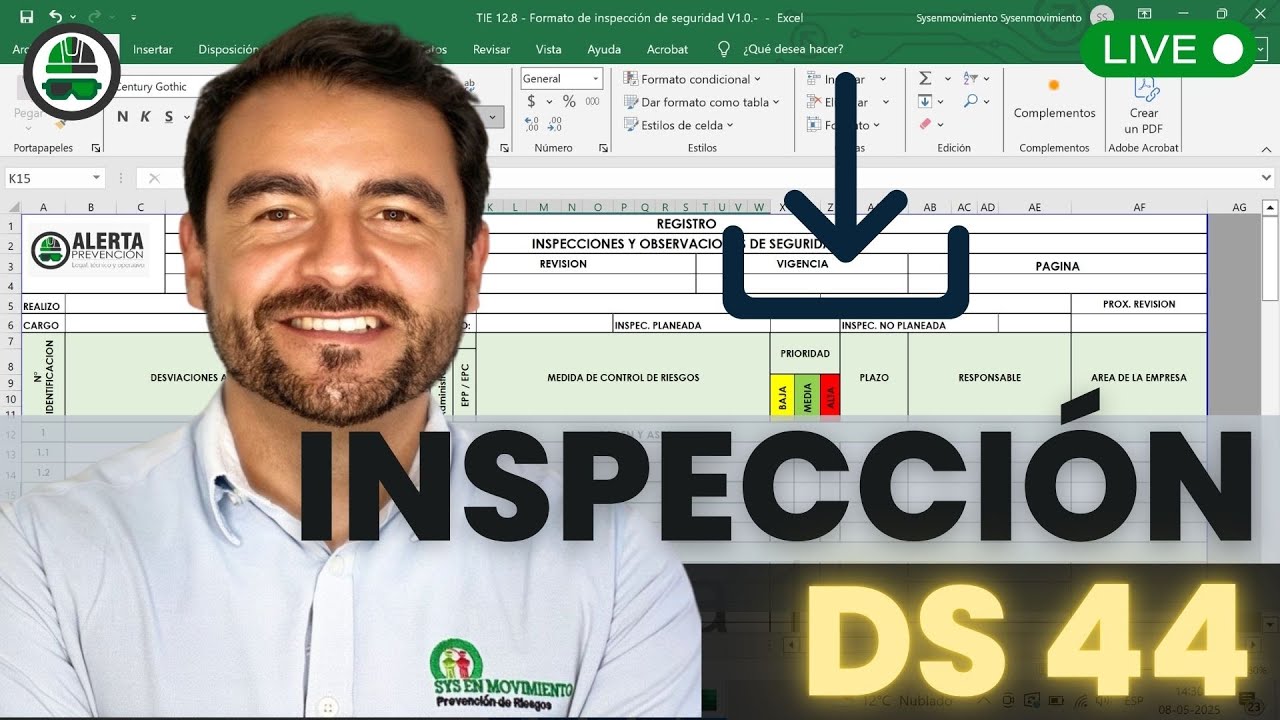Screen dimensions: 1280x720
Task: Open Formato condicional menu
Action: click(692, 79)
